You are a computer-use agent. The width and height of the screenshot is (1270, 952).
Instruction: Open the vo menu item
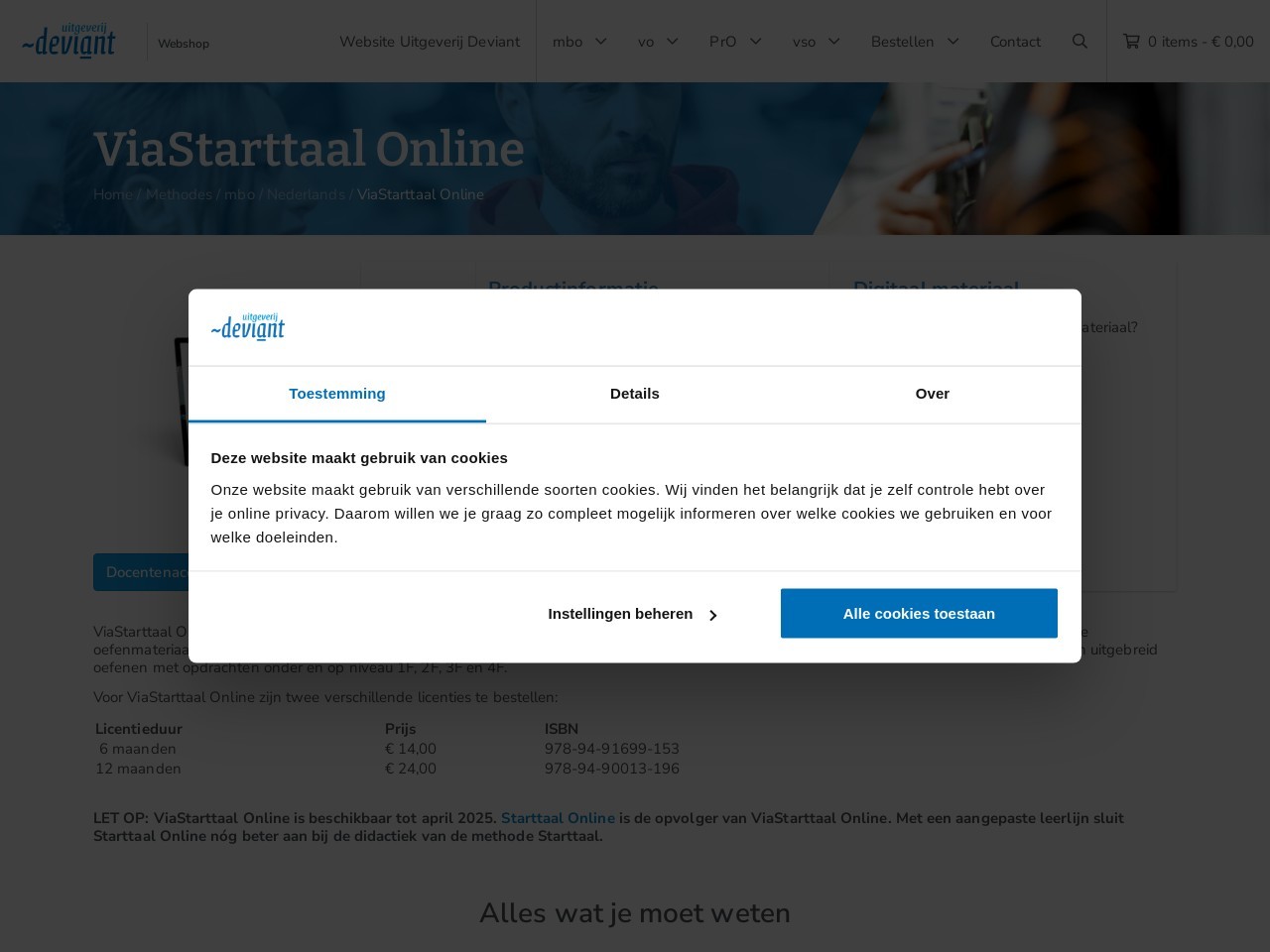click(646, 42)
